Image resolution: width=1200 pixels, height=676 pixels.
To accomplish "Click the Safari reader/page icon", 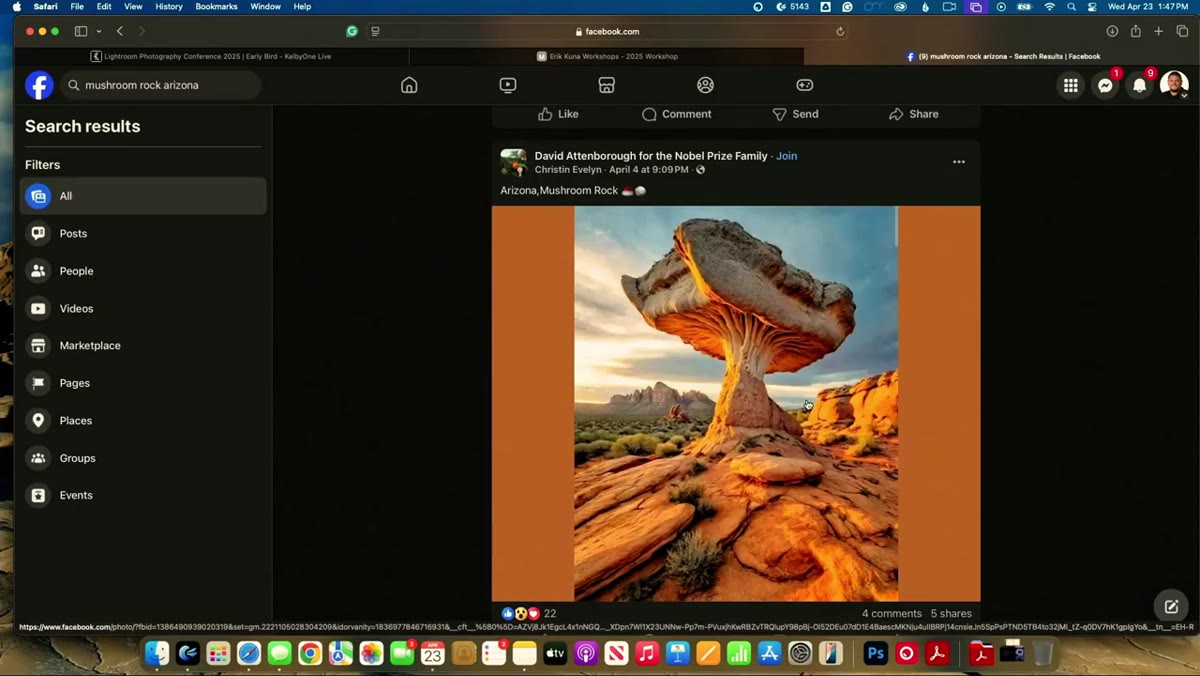I will (375, 31).
